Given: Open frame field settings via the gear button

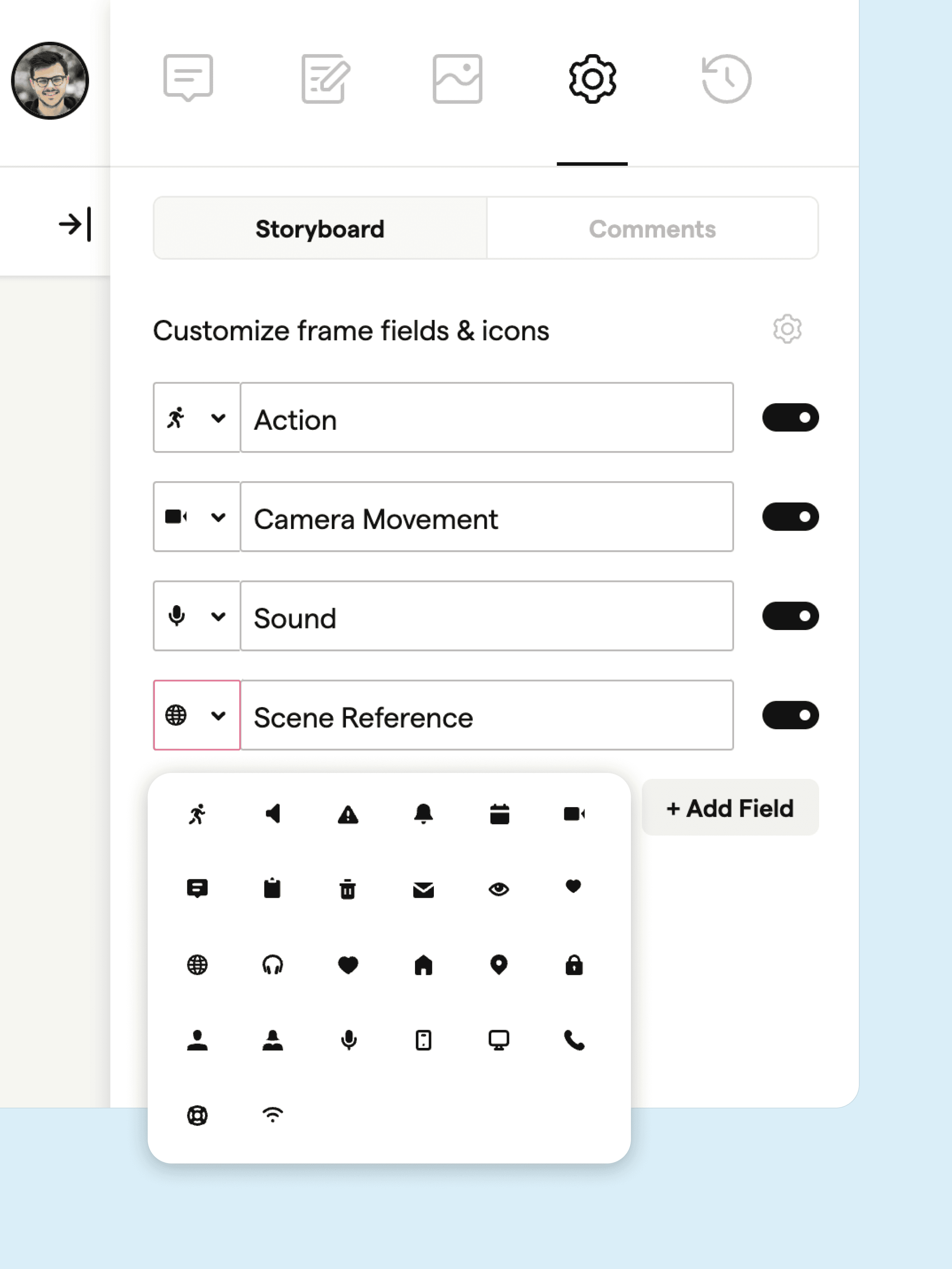Looking at the screenshot, I should (x=787, y=329).
